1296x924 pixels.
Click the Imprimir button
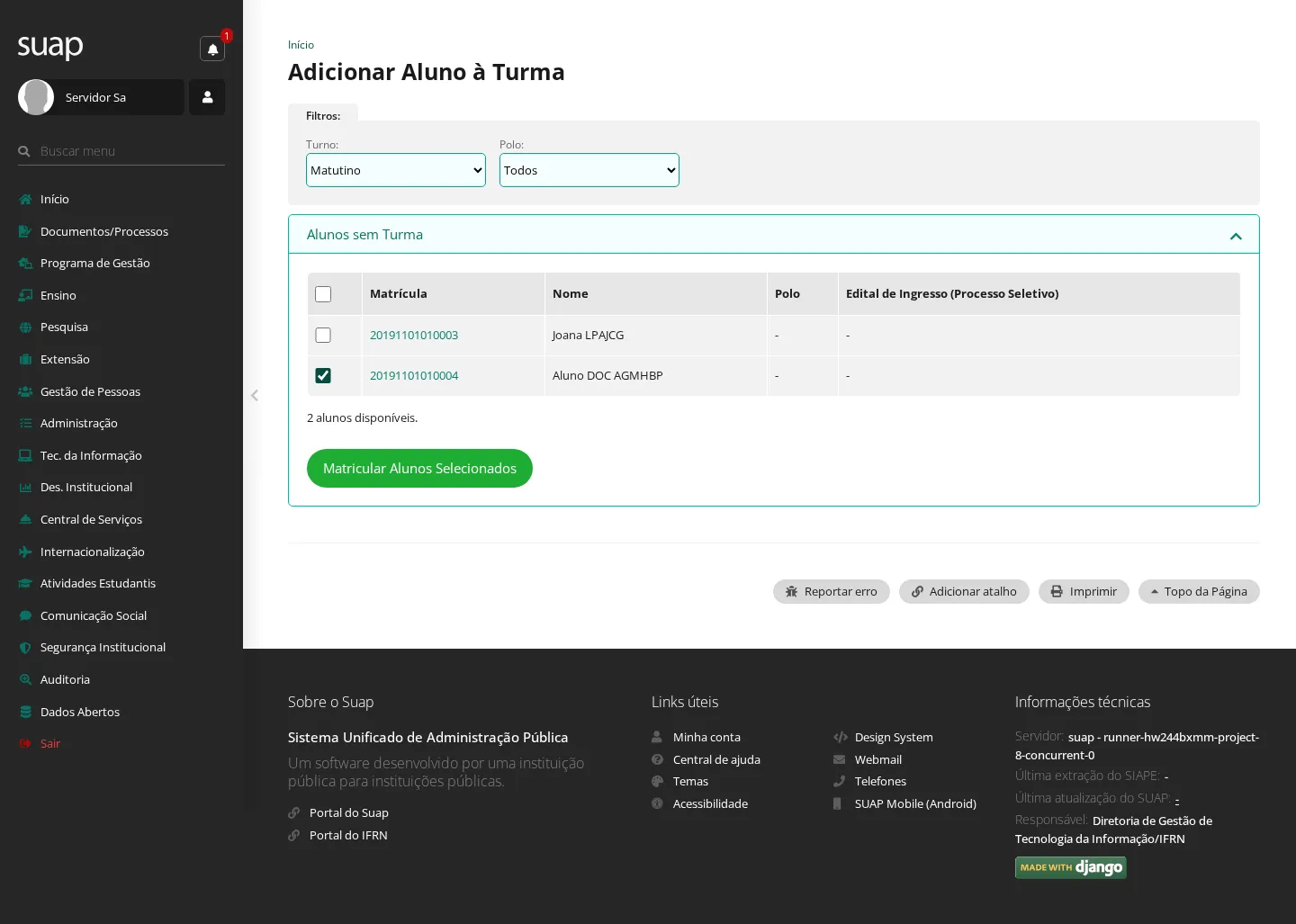(x=1084, y=591)
